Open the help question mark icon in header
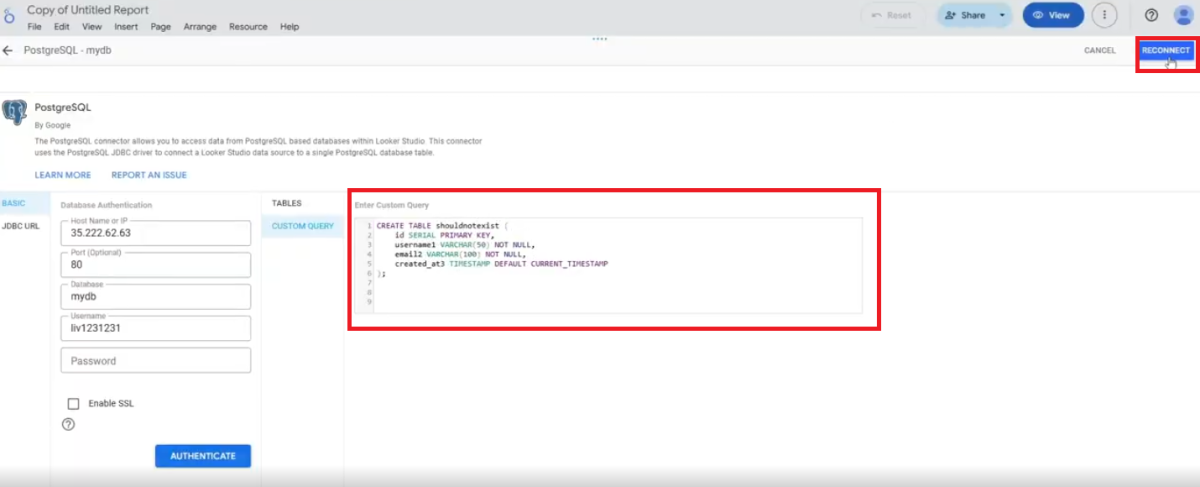 (1151, 15)
